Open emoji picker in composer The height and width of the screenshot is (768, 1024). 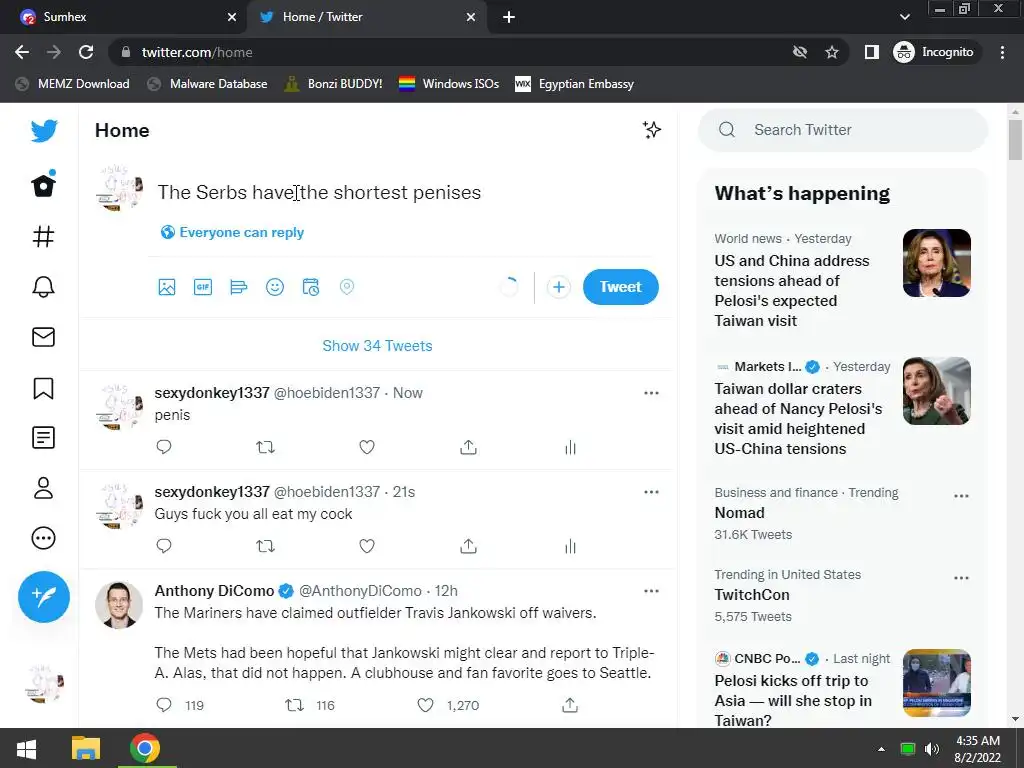(275, 287)
